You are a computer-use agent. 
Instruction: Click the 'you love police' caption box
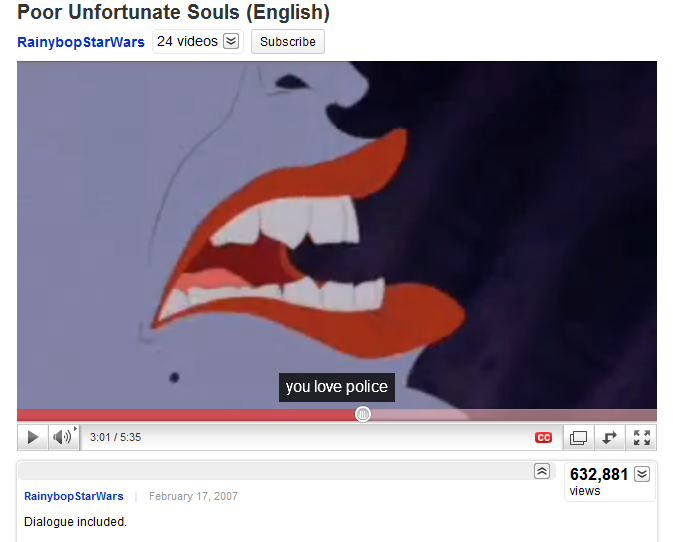coord(337,387)
